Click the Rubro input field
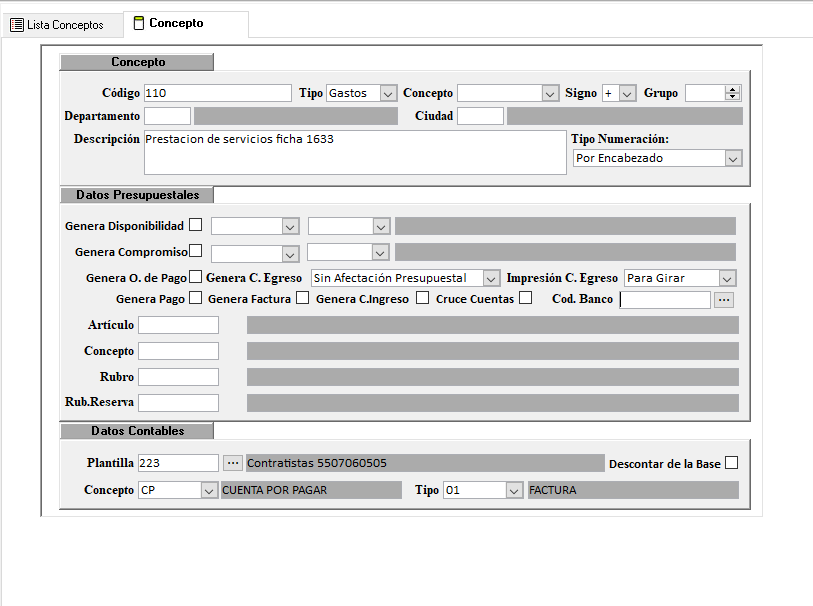The width and height of the screenshot is (813, 606). [x=178, y=377]
